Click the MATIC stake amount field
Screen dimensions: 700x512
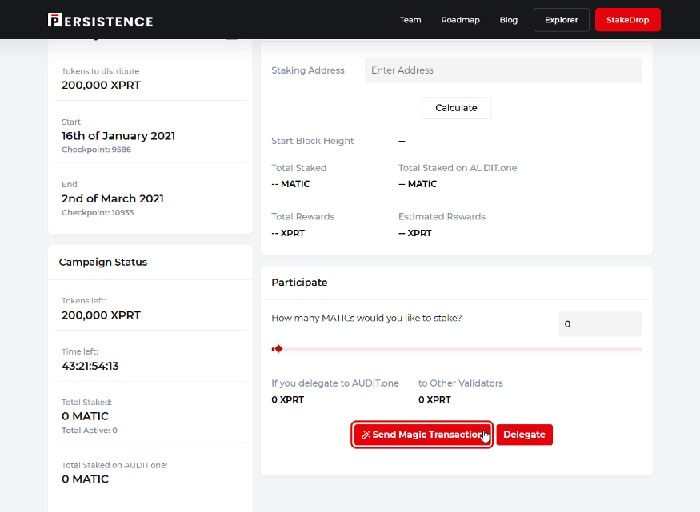pos(600,324)
